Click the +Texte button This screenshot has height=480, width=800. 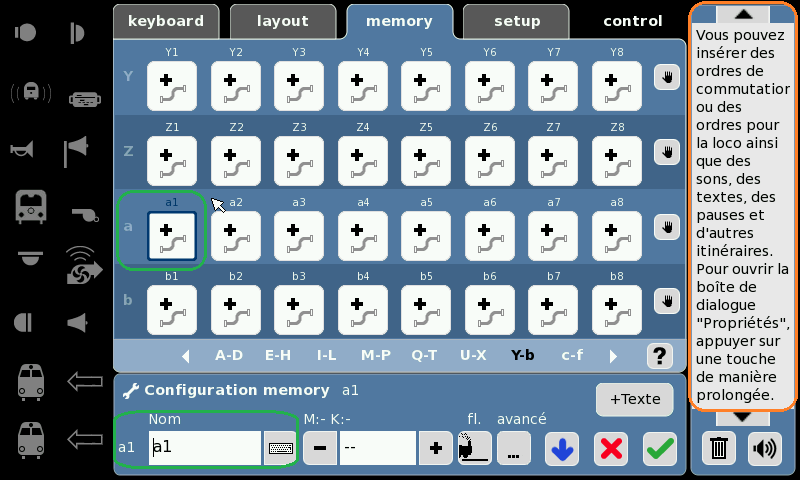click(634, 399)
